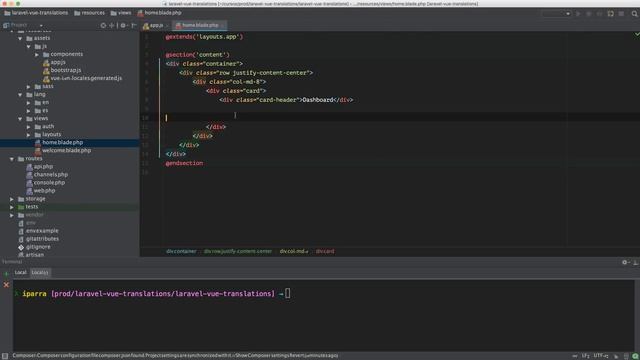The width and height of the screenshot is (640, 360).
Task: Open the .gitignore file
Action: 34,247
